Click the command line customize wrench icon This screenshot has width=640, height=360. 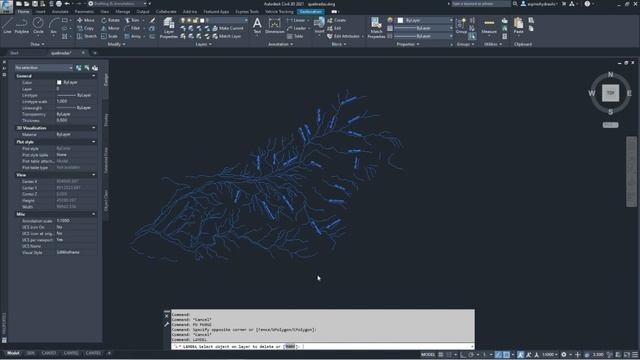tap(167, 324)
